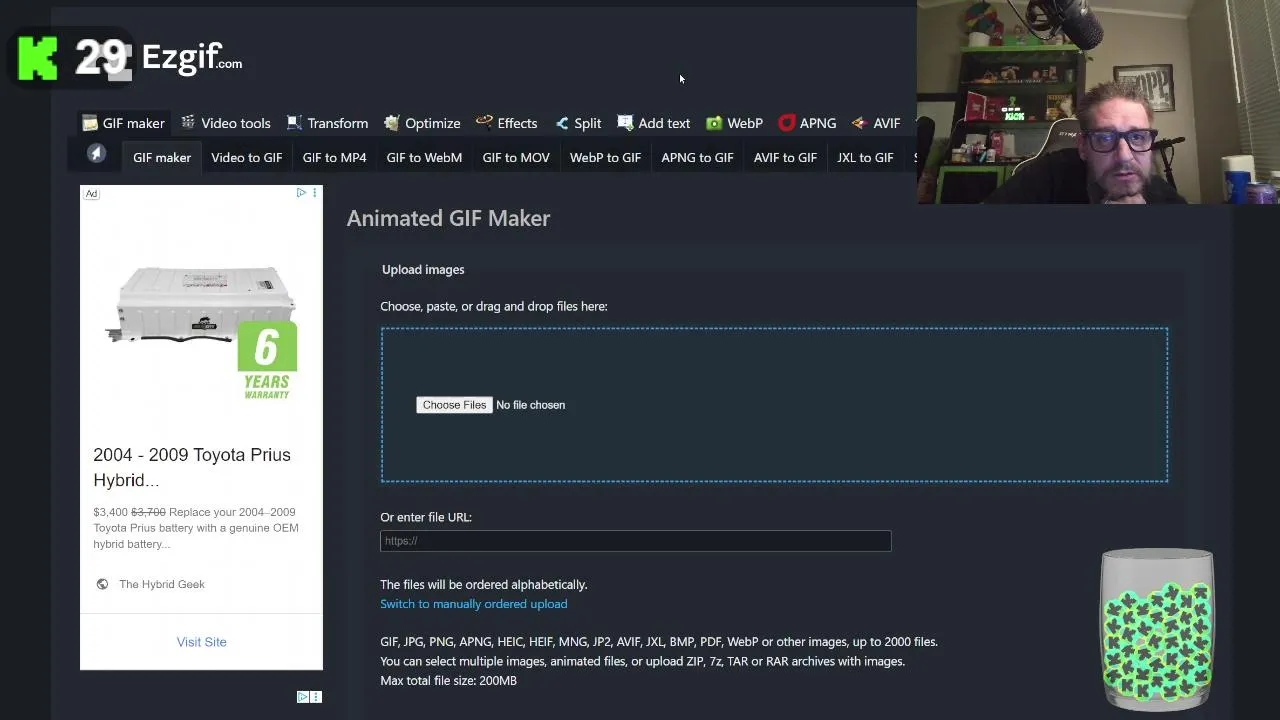The width and height of the screenshot is (1280, 720).
Task: Select the WebP to GIF tab
Action: pyautogui.click(x=605, y=157)
